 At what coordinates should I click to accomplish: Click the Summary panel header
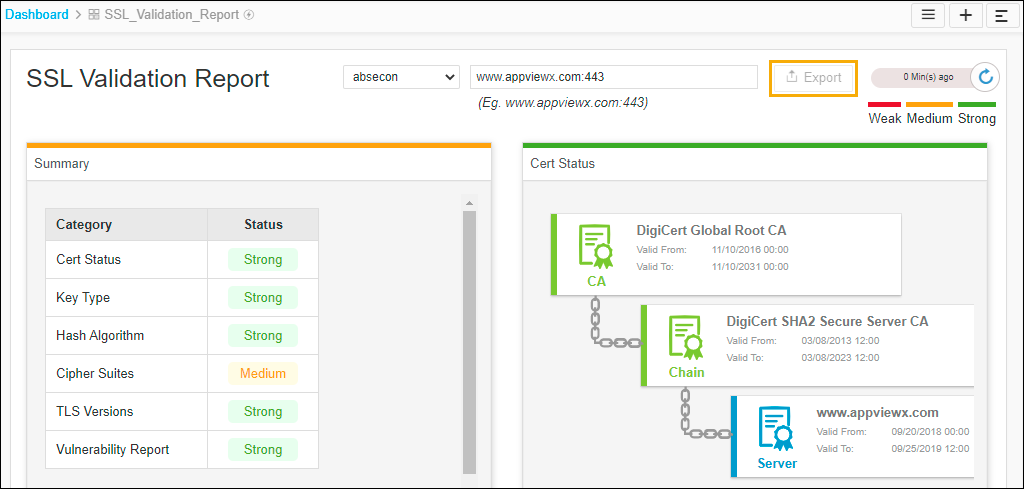259,163
